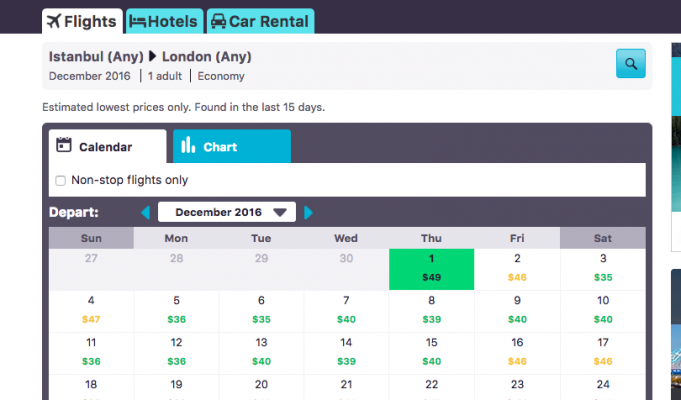The height and width of the screenshot is (400, 681).
Task: Select December 4 priced at $47
Action: 91,309
